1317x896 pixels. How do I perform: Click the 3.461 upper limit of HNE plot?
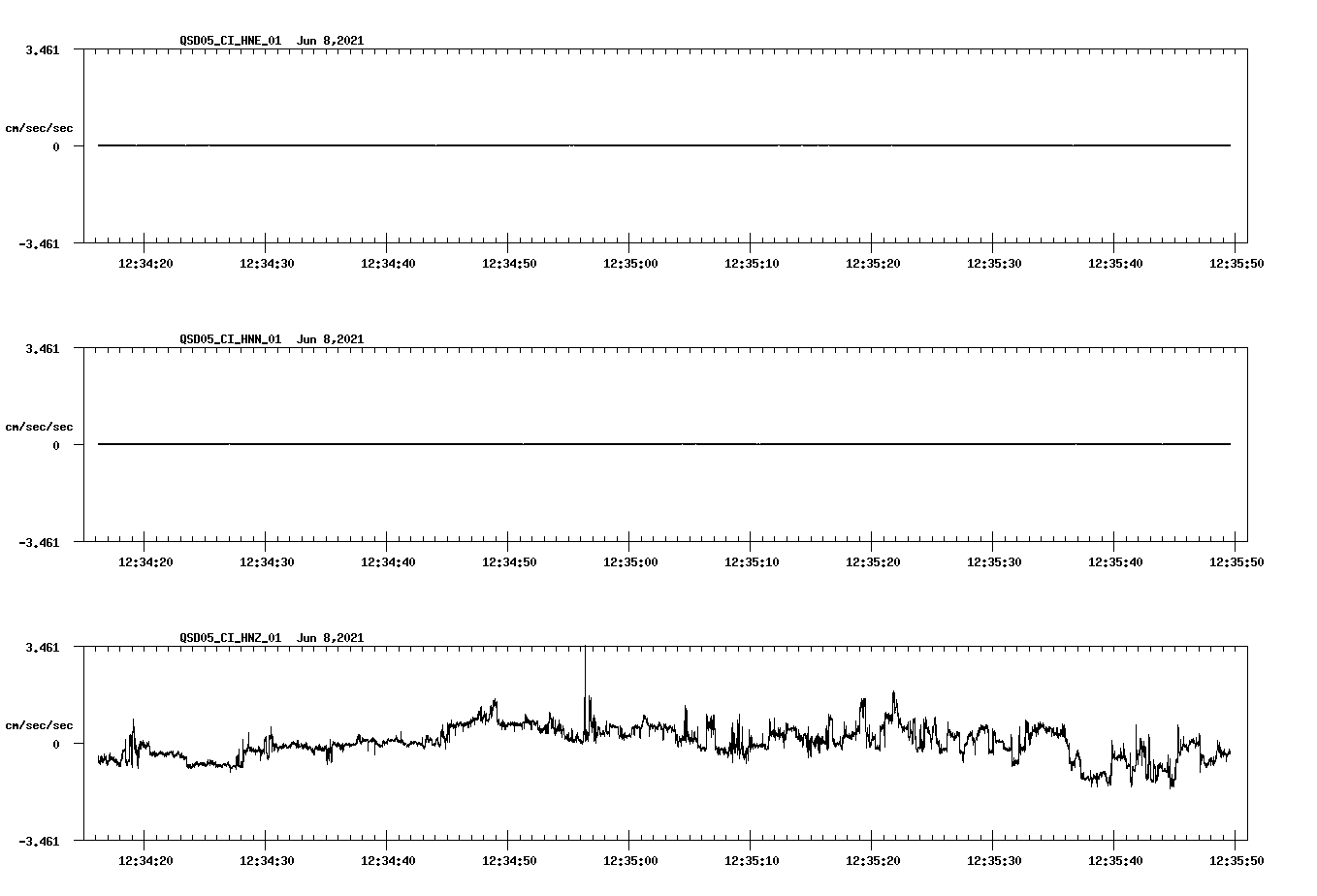click(x=43, y=49)
